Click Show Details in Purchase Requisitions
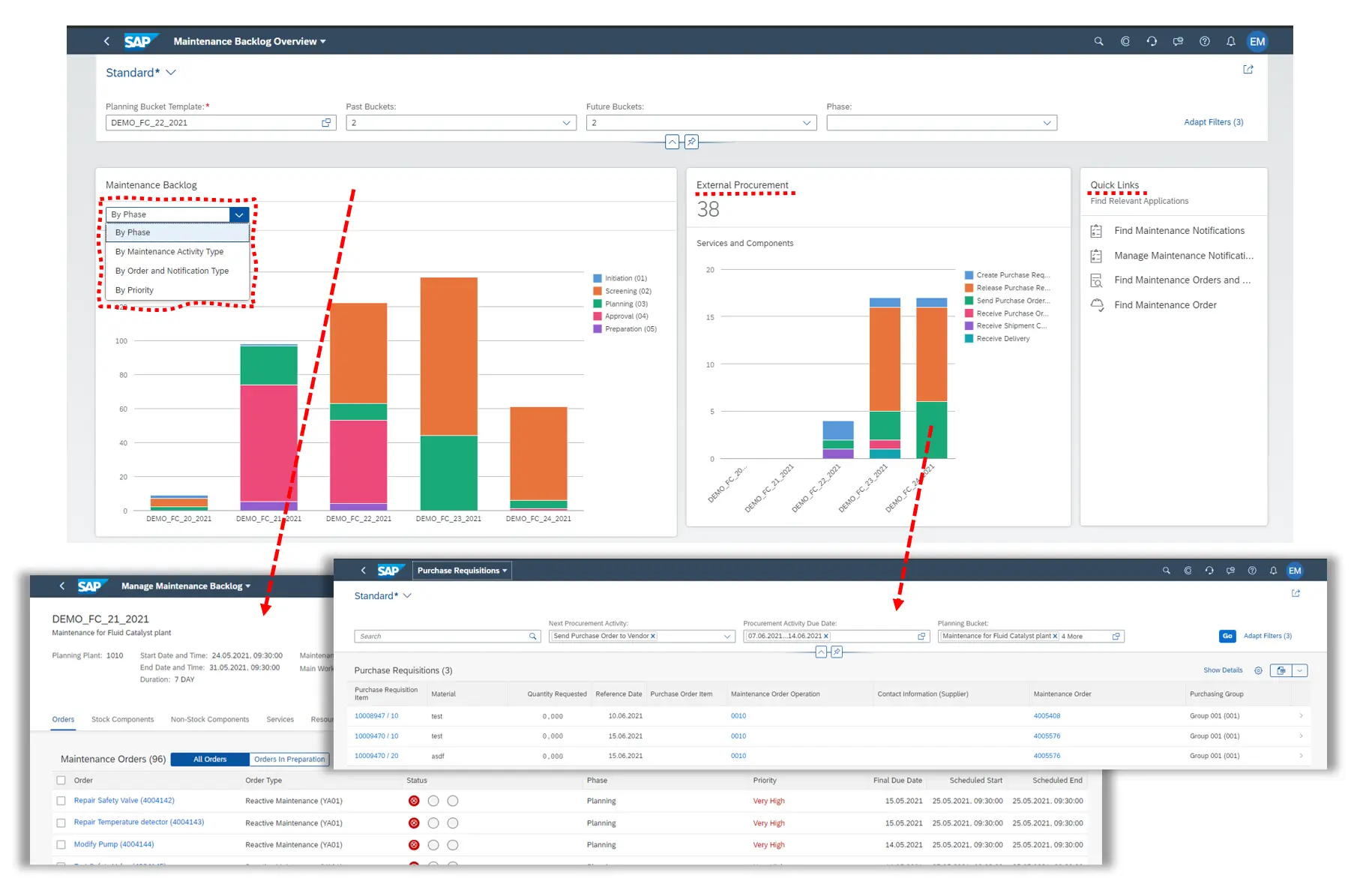The width and height of the screenshot is (1357, 896). 1223,670
